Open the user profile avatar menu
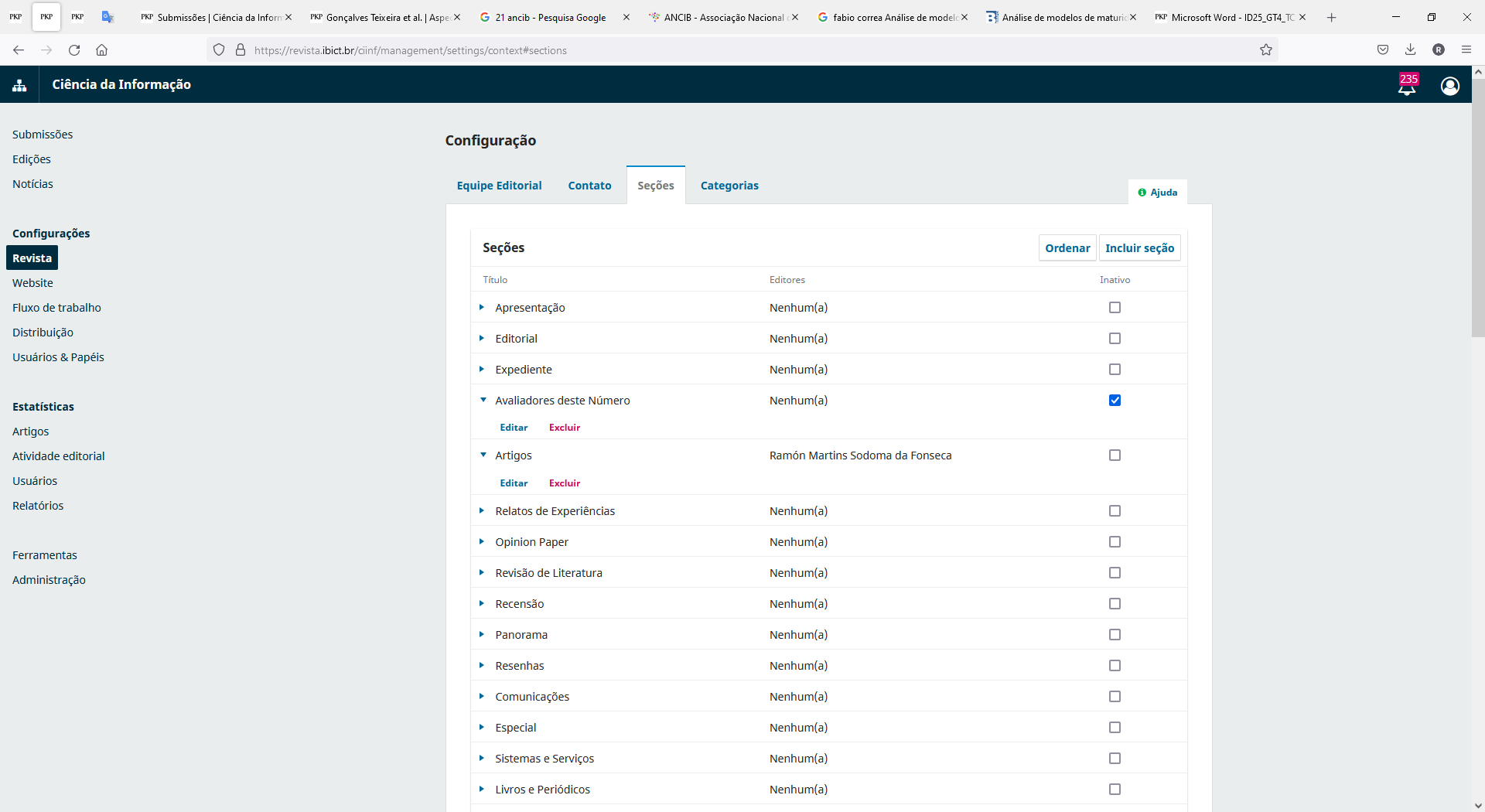The image size is (1485, 812). pyautogui.click(x=1450, y=86)
